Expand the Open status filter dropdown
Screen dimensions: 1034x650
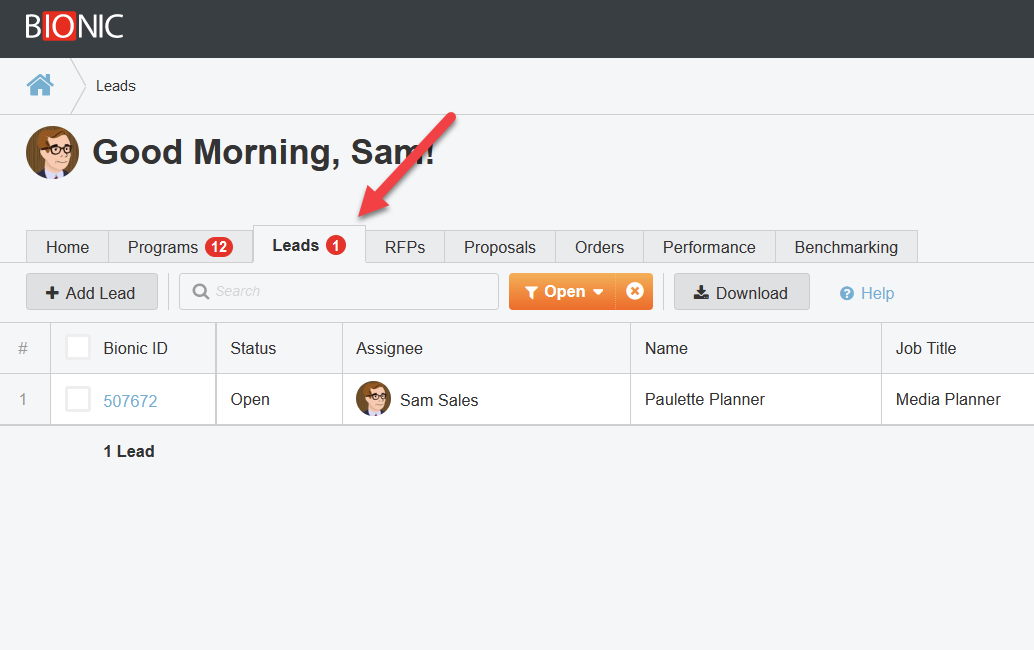coord(563,292)
